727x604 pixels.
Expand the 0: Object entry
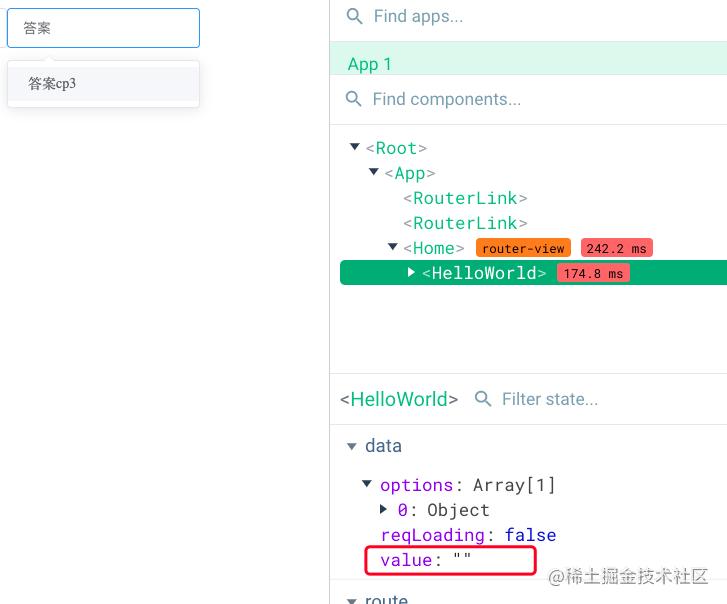click(383, 509)
